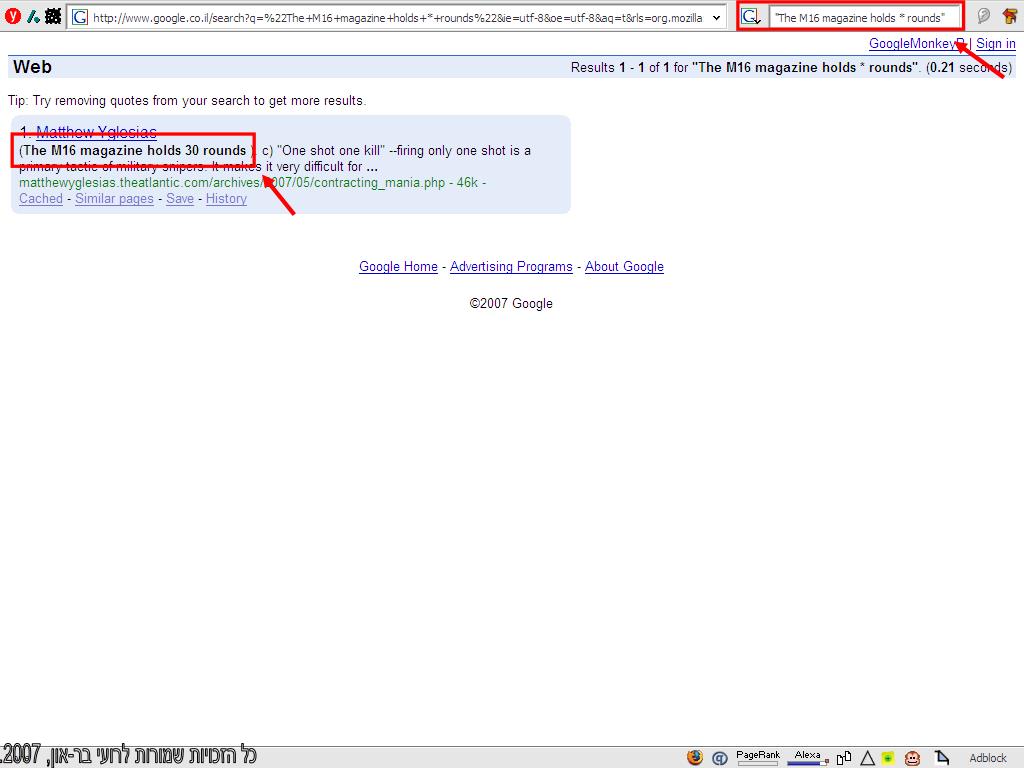Click the folded-page icon in status bar
This screenshot has height=768, width=1024.
point(942,758)
